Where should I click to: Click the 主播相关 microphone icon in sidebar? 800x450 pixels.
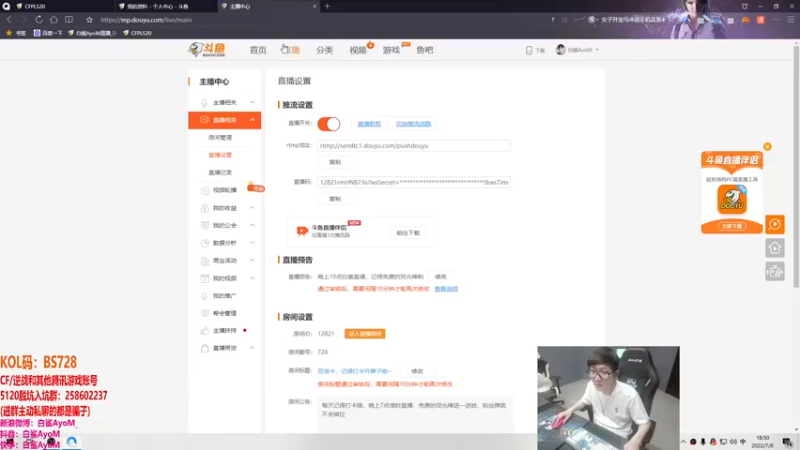(x=204, y=103)
